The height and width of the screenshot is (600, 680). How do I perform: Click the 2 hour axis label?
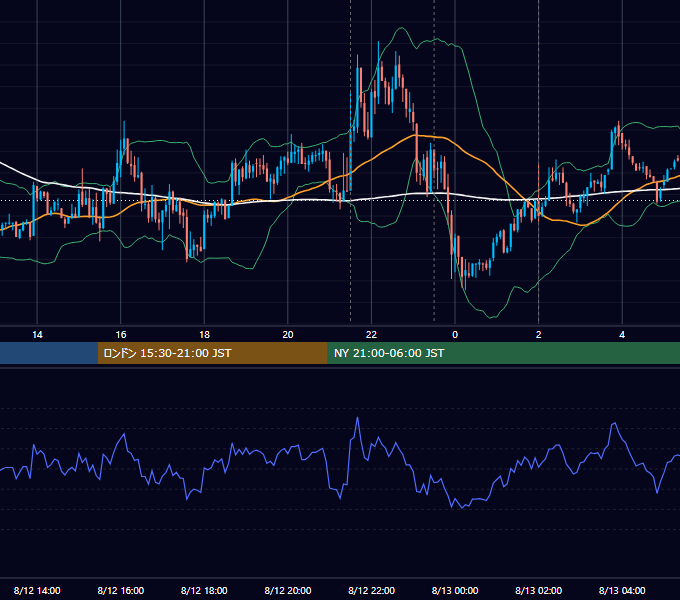click(x=539, y=335)
